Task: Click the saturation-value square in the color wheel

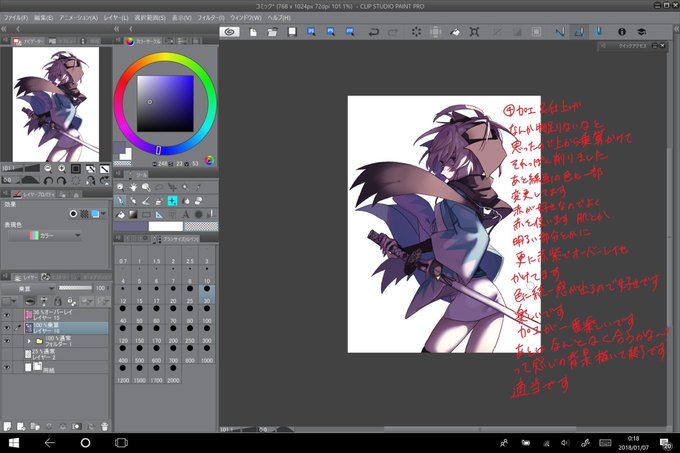Action: tap(165, 104)
